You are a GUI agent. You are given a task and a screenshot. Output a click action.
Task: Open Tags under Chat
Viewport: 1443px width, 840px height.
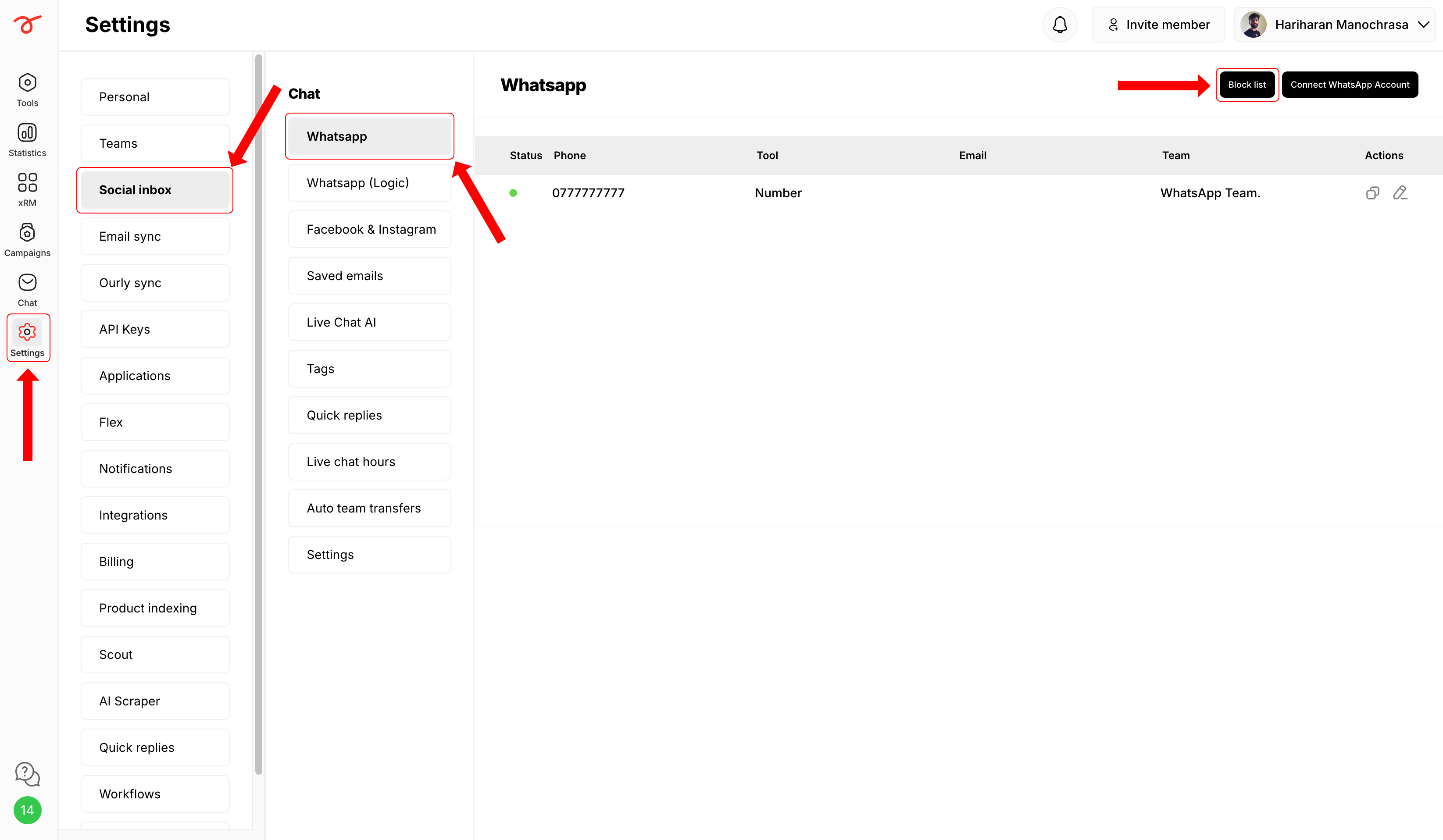click(x=369, y=369)
